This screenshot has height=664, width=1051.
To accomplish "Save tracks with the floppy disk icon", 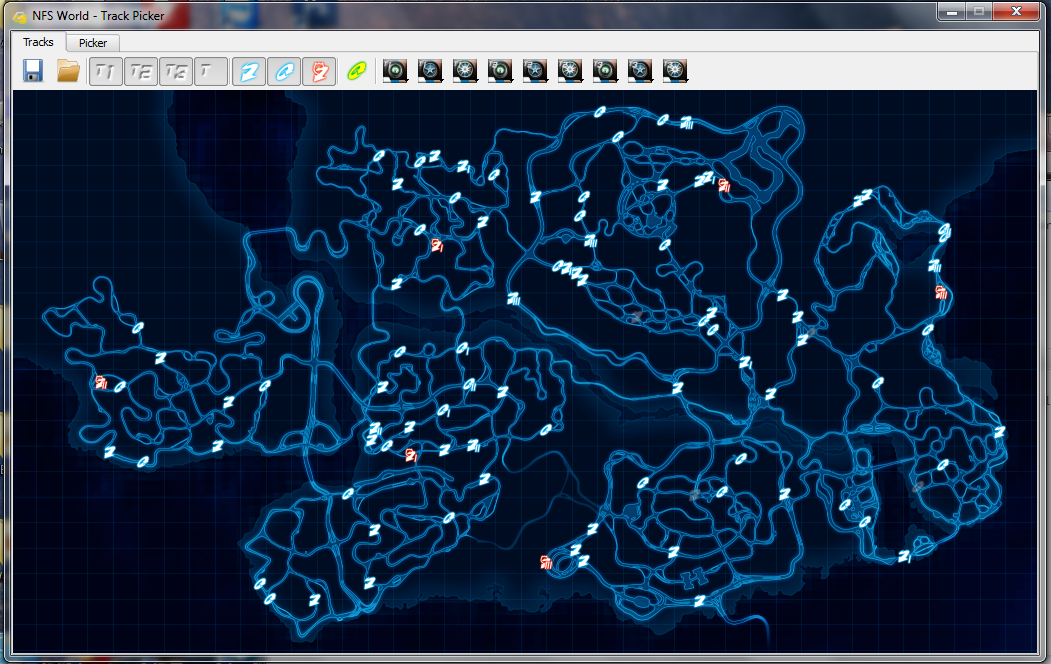I will click(33, 70).
